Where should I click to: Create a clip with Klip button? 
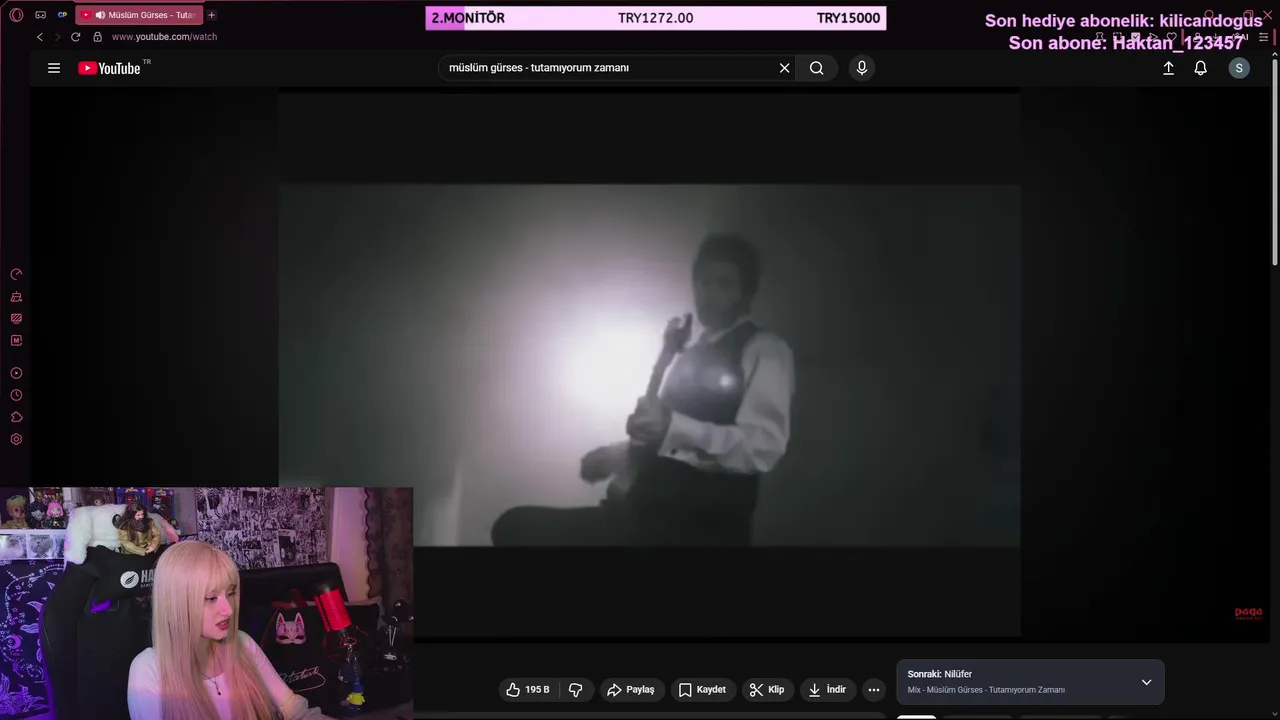(x=767, y=690)
